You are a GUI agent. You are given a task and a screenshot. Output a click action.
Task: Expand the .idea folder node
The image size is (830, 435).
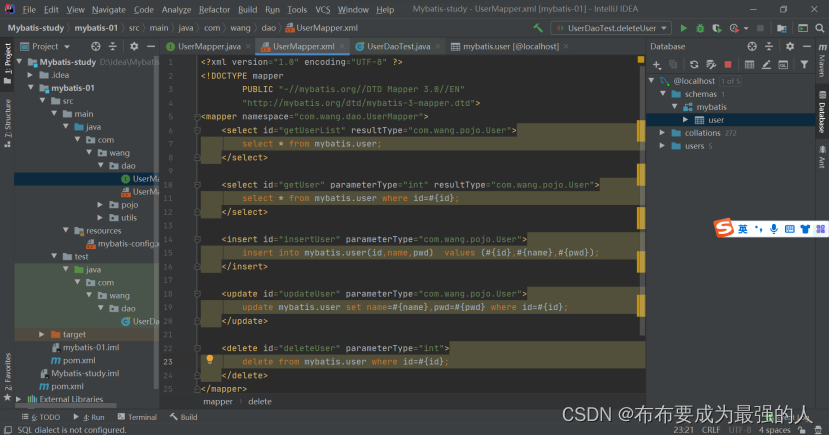point(31,75)
